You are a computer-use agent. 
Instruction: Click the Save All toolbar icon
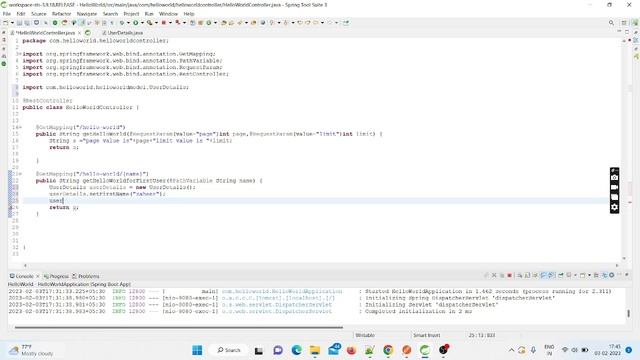pos(27,23)
